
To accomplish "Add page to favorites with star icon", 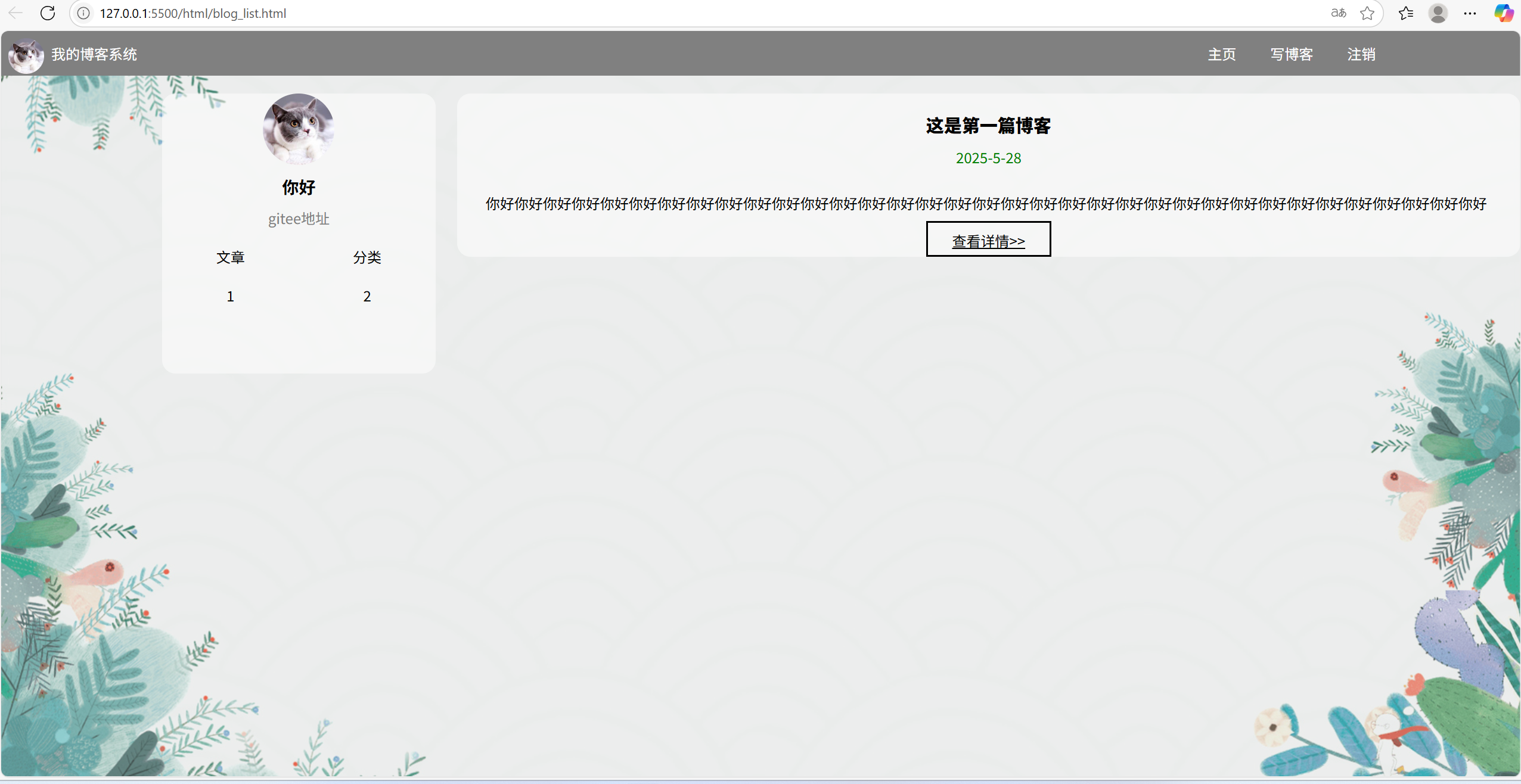I will pos(1367,13).
